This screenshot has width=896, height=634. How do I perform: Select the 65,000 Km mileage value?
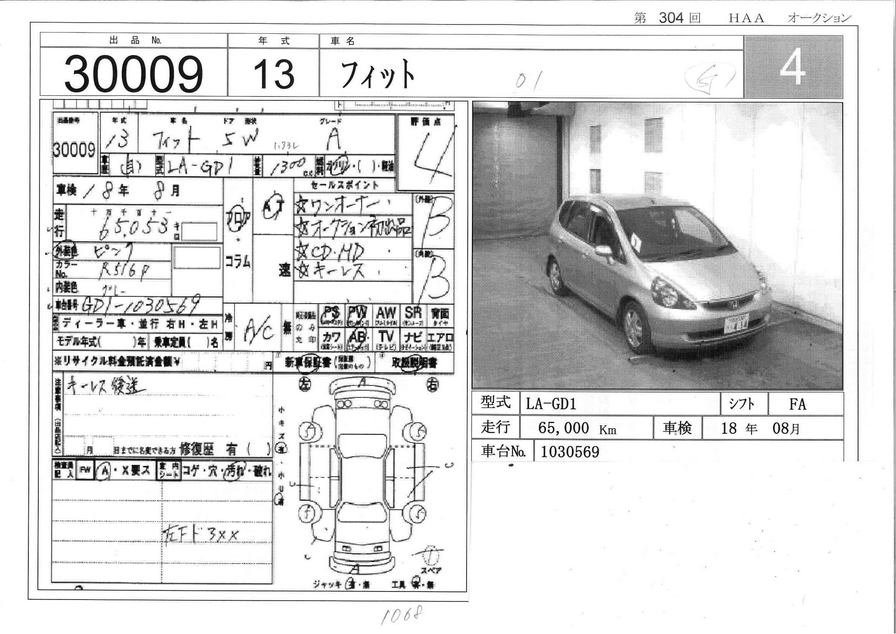click(577, 428)
